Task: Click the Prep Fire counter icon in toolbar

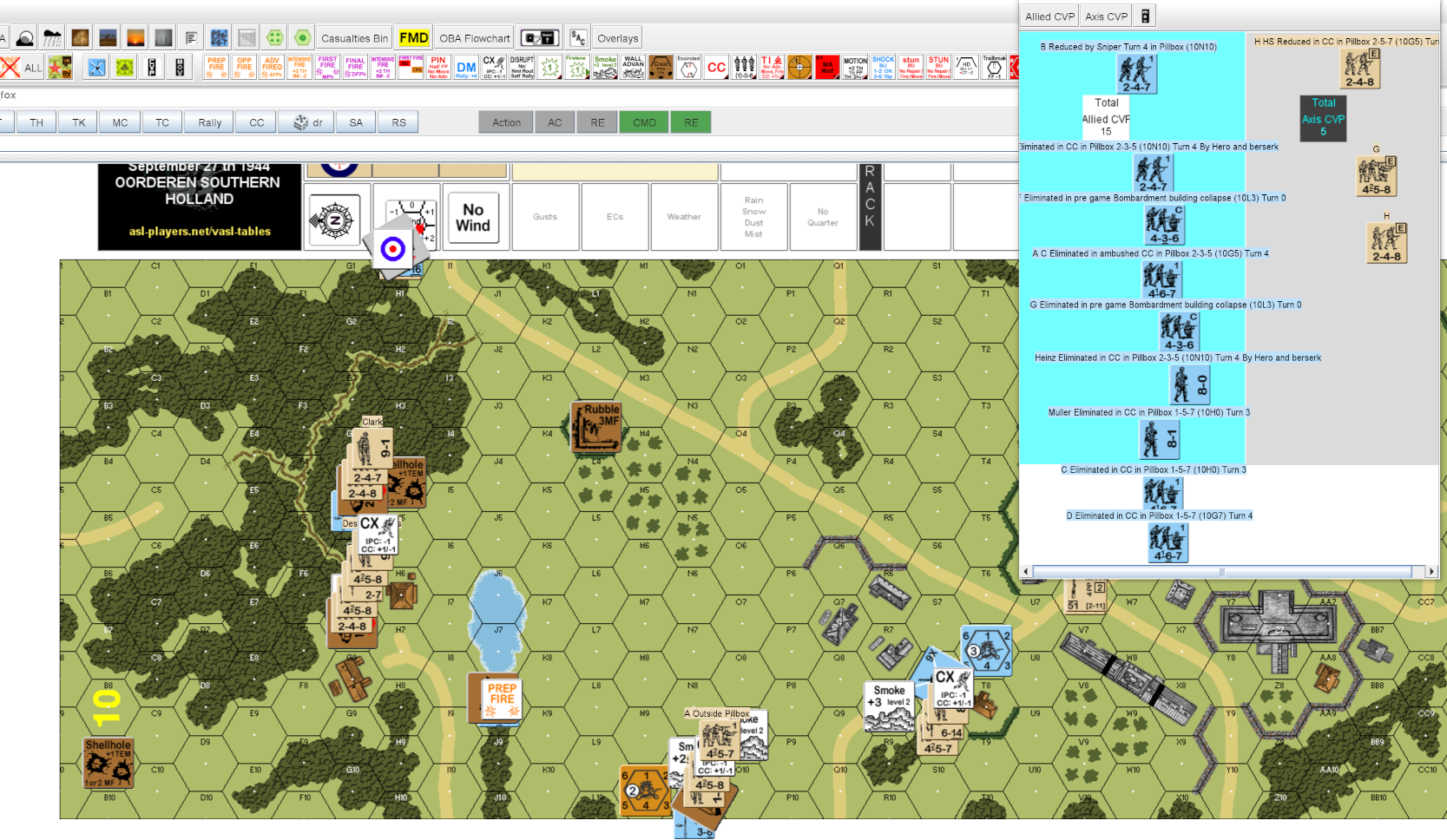Action: click(x=216, y=67)
